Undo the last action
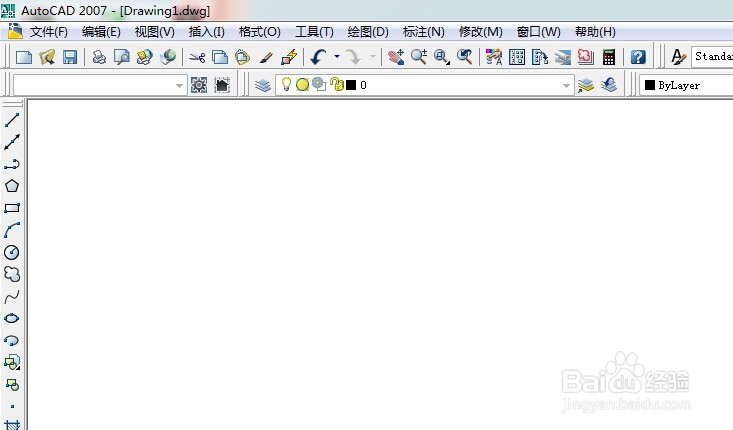This screenshot has height=430, width=733. 319,57
